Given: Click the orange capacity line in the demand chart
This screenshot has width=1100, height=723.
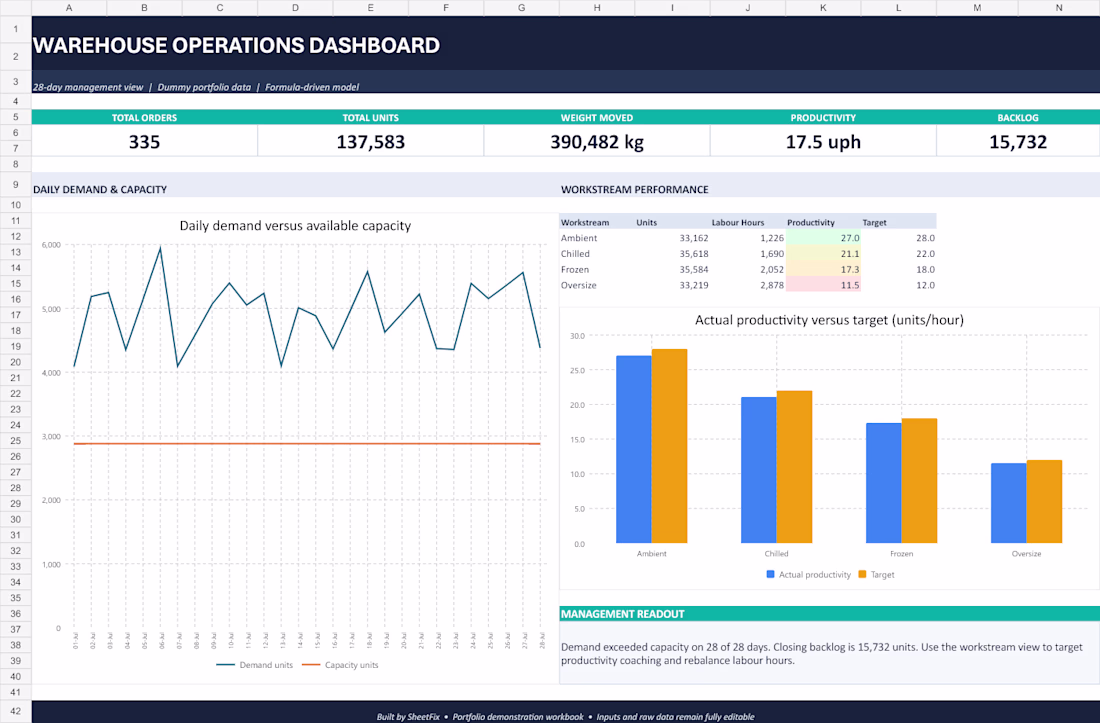Looking at the screenshot, I should coord(307,444).
